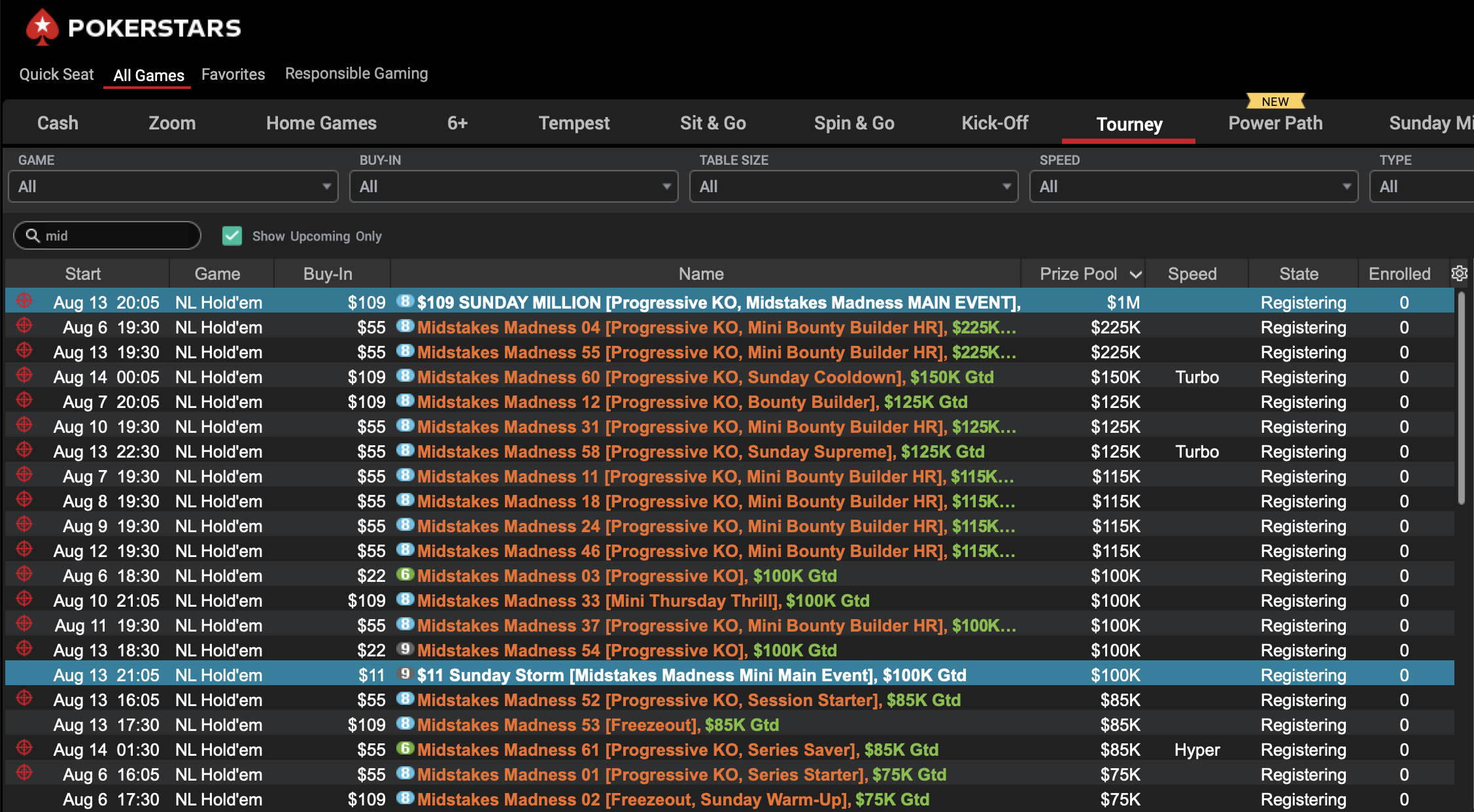Switch to the Spin & Go tab
Viewport: 1474px width, 812px height.
tap(853, 123)
